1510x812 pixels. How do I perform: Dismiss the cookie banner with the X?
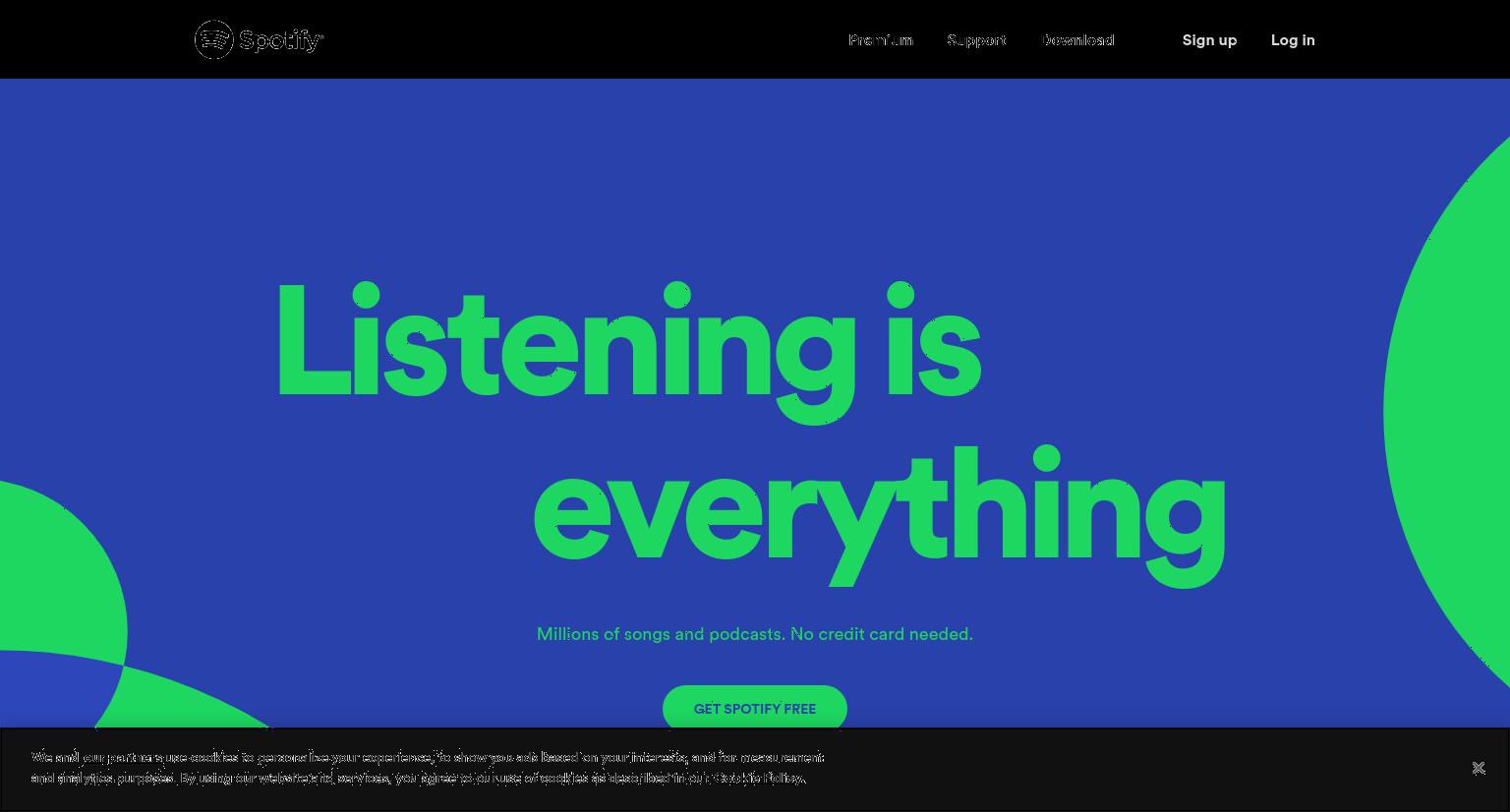1478,768
